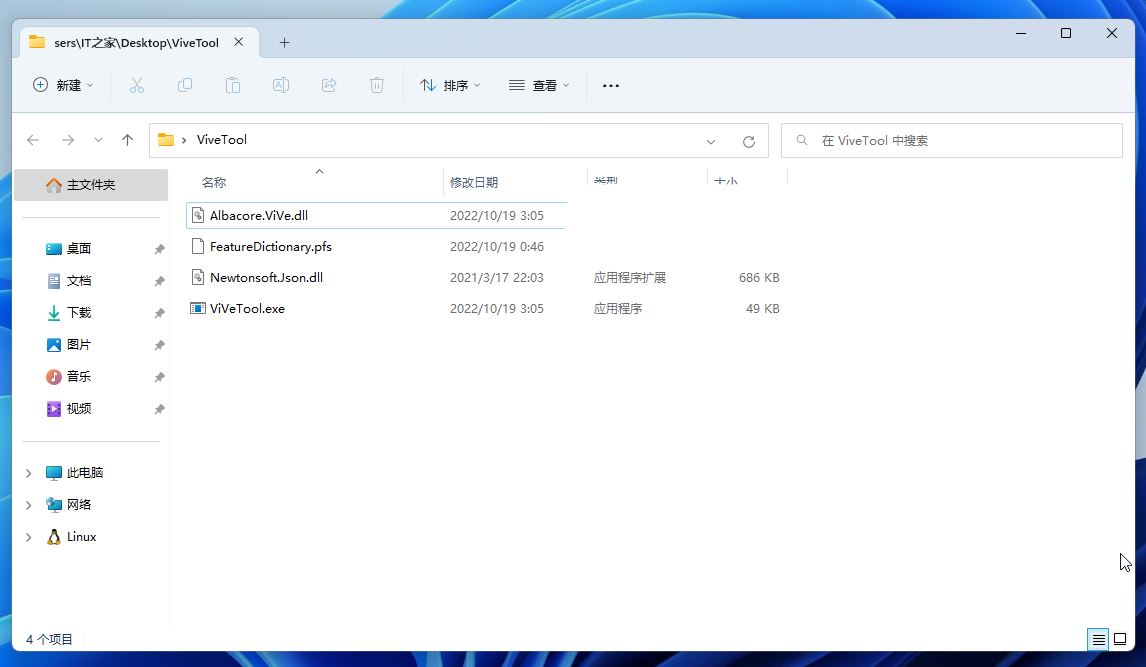Click the Paste clipboard icon

click(x=233, y=86)
